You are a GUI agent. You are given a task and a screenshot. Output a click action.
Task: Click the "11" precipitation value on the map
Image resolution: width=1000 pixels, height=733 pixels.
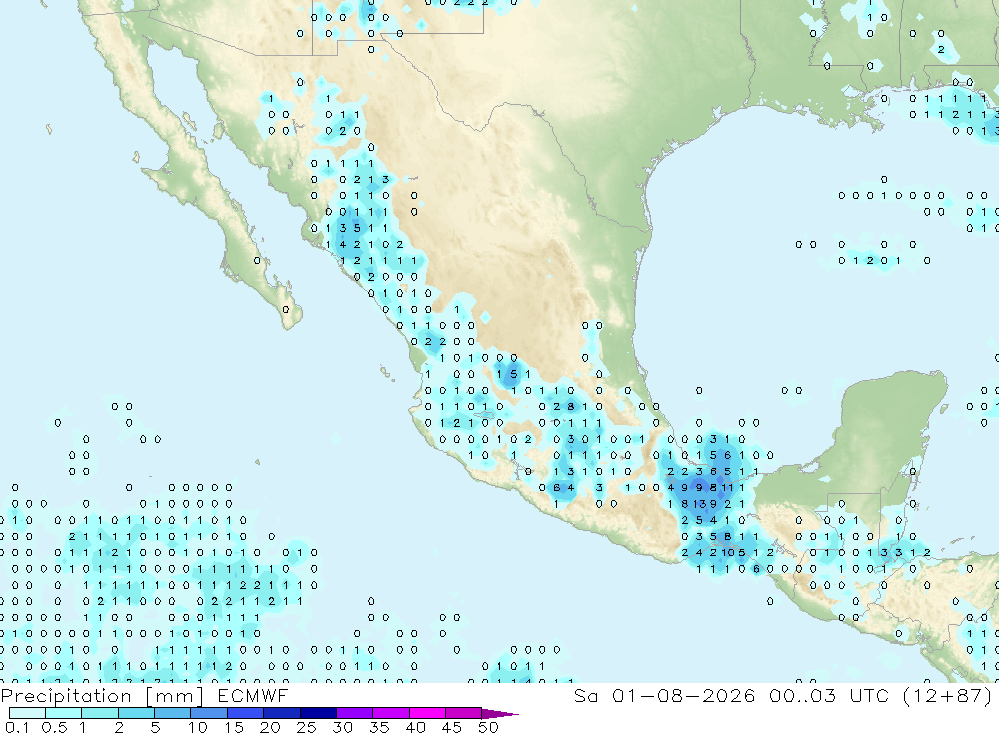(x=727, y=487)
